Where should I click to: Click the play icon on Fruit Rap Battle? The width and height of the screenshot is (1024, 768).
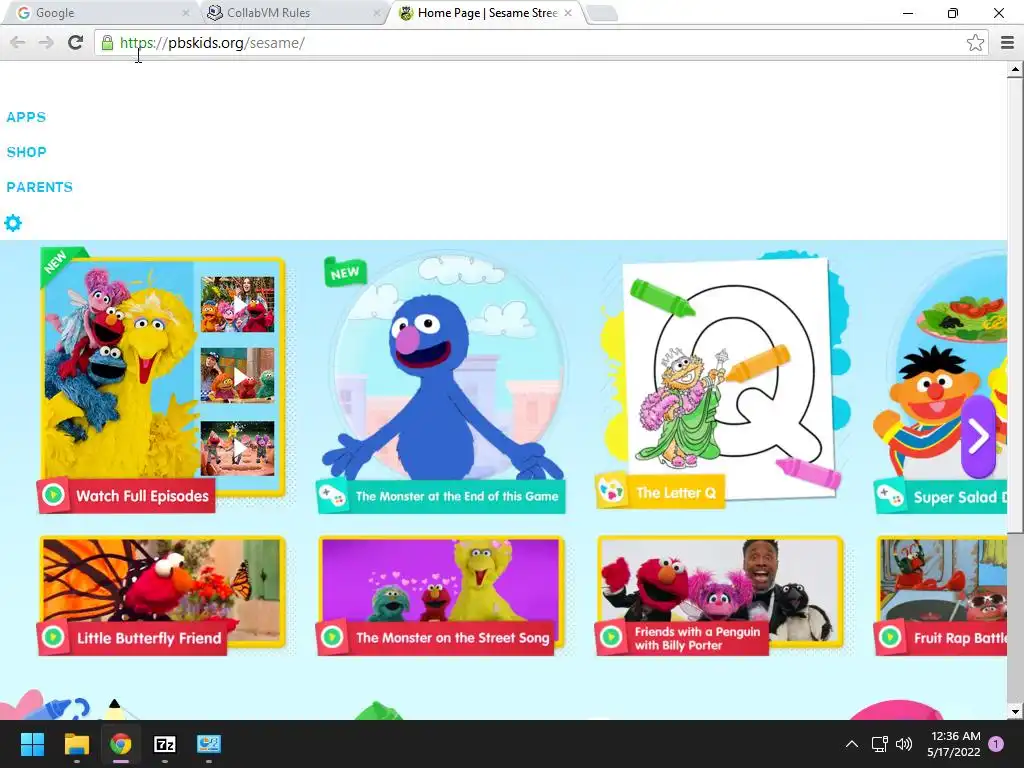[890, 637]
